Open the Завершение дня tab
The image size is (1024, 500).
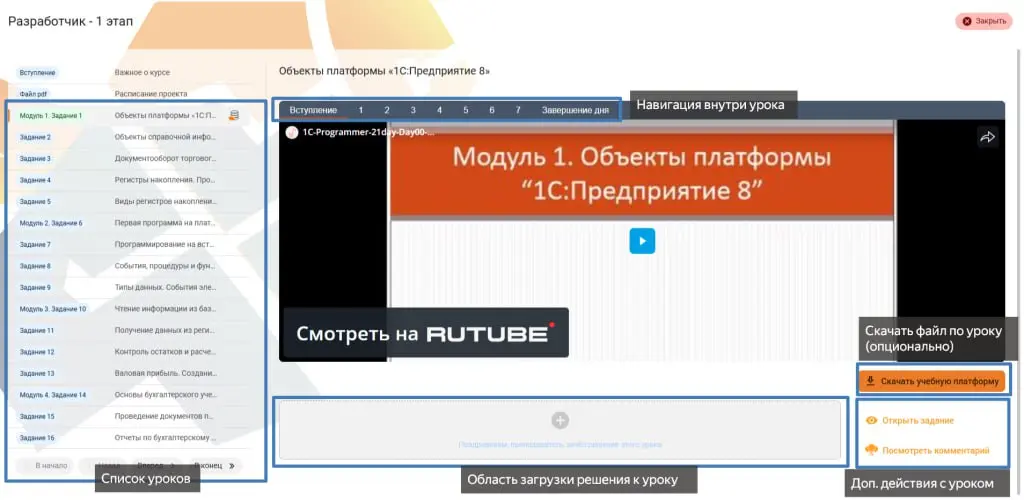point(575,110)
